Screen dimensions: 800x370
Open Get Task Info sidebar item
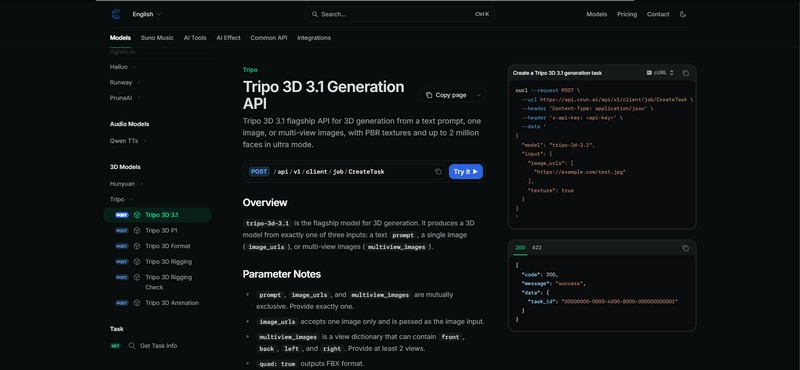click(158, 346)
